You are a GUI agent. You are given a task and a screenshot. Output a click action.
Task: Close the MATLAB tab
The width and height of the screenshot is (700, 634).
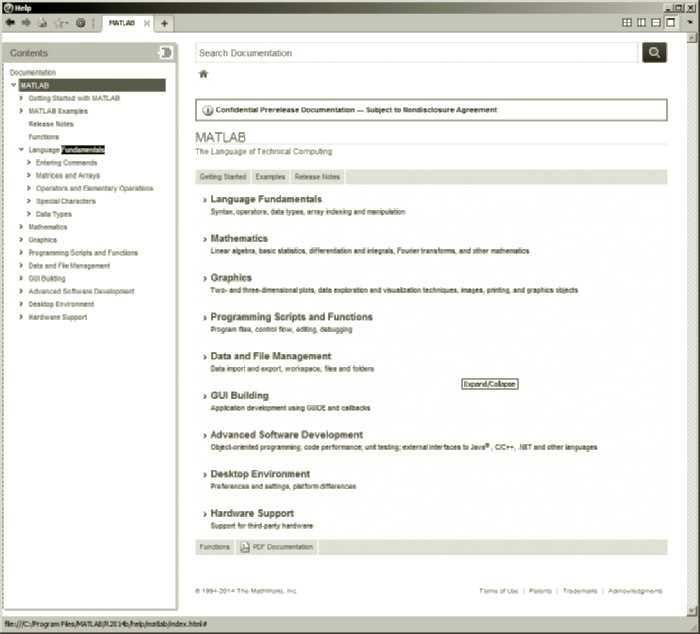[146, 23]
